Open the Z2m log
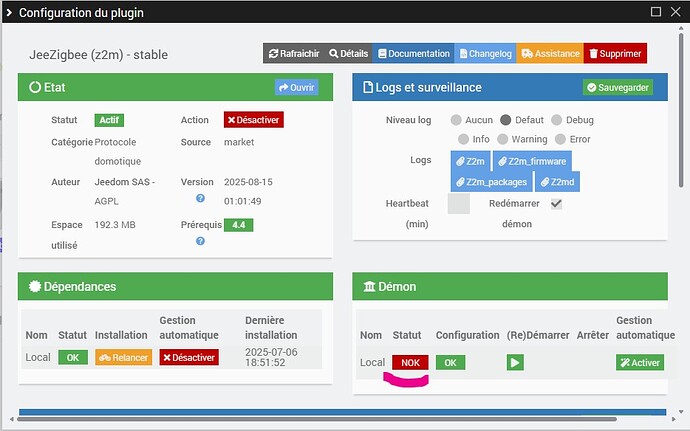This screenshot has height=431, width=690. (x=470, y=161)
